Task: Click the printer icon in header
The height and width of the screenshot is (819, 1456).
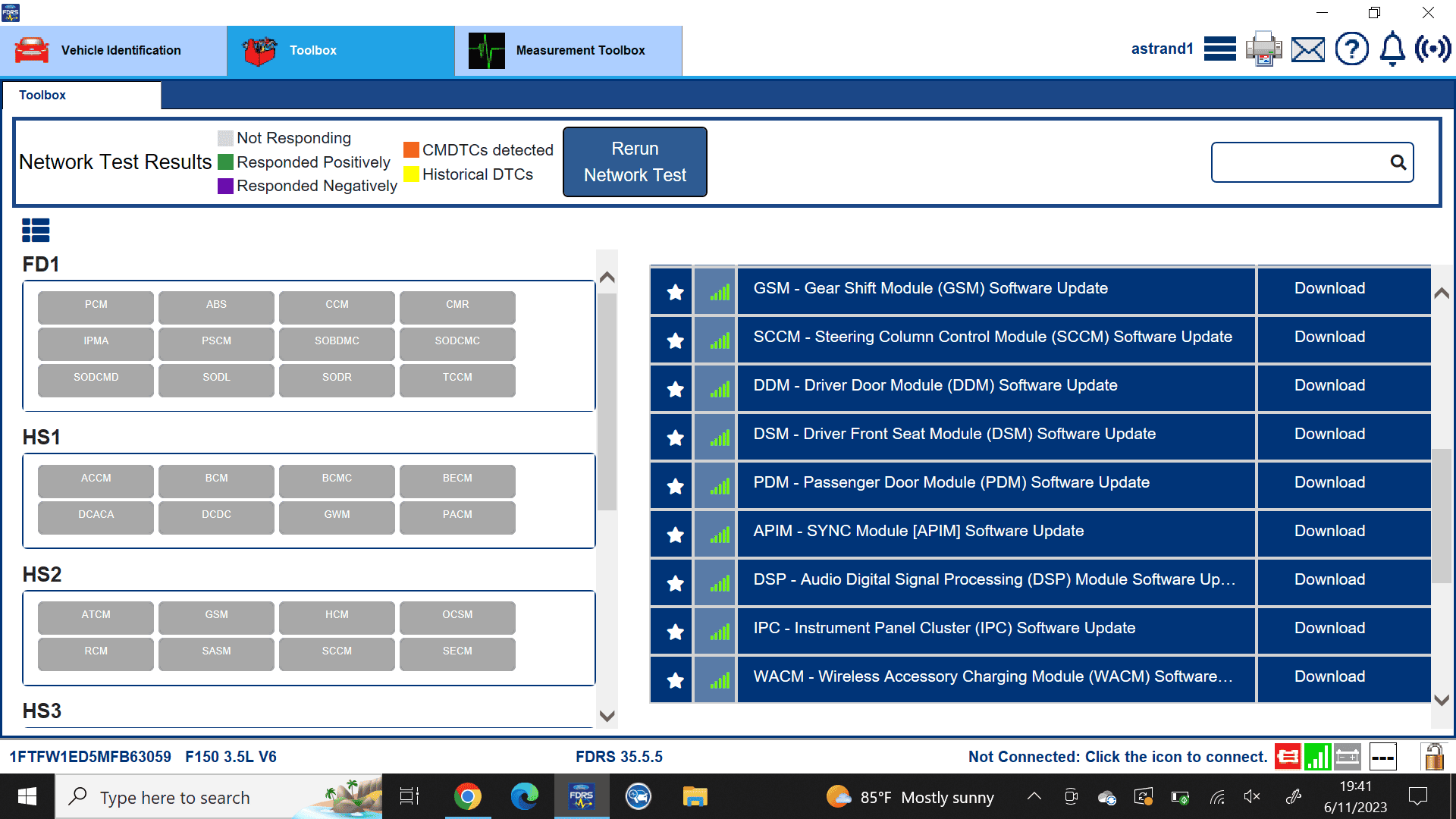Action: tap(1263, 49)
